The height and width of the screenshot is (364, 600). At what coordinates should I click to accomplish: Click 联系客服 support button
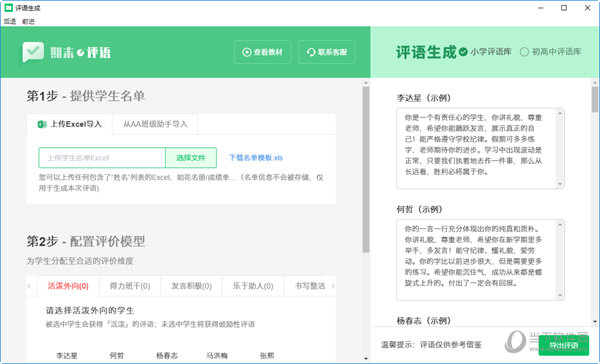click(327, 52)
